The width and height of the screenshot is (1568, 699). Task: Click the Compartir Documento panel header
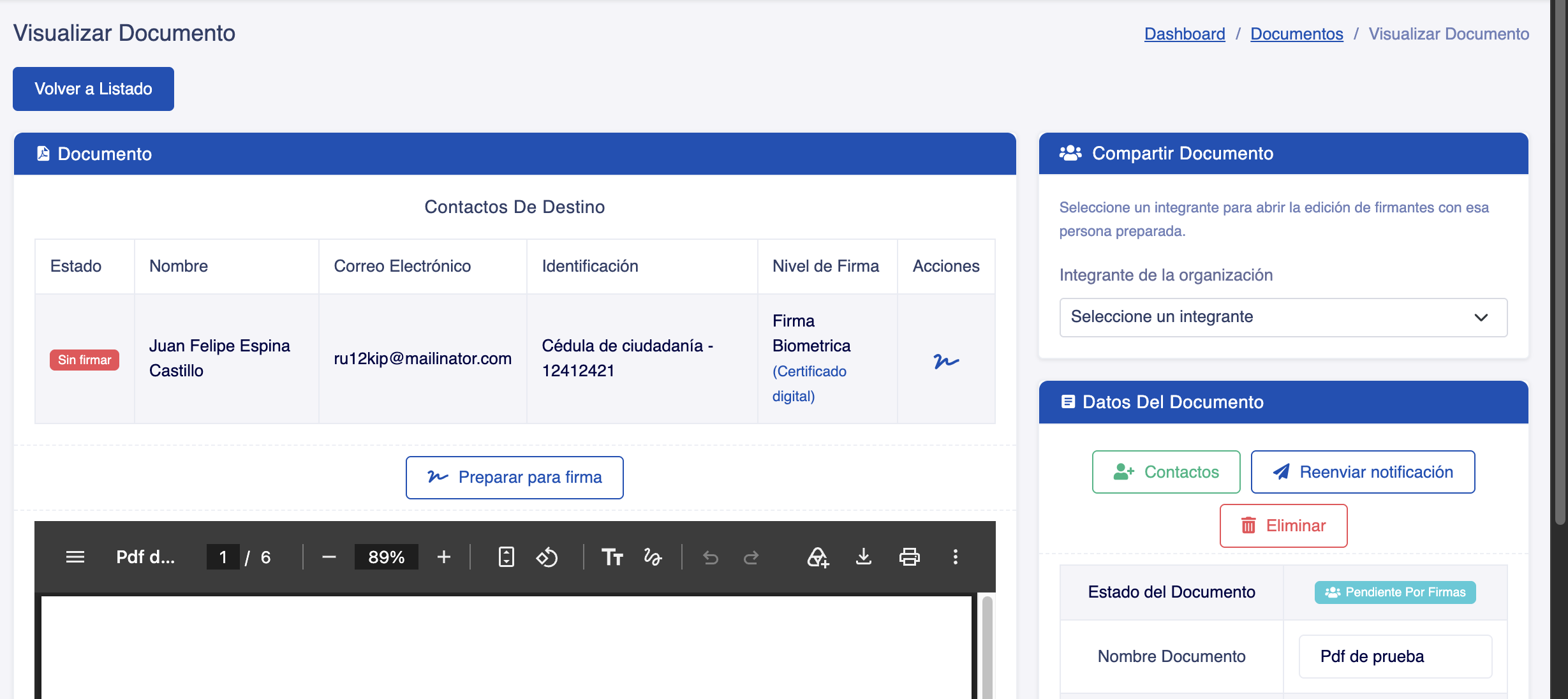(1283, 153)
